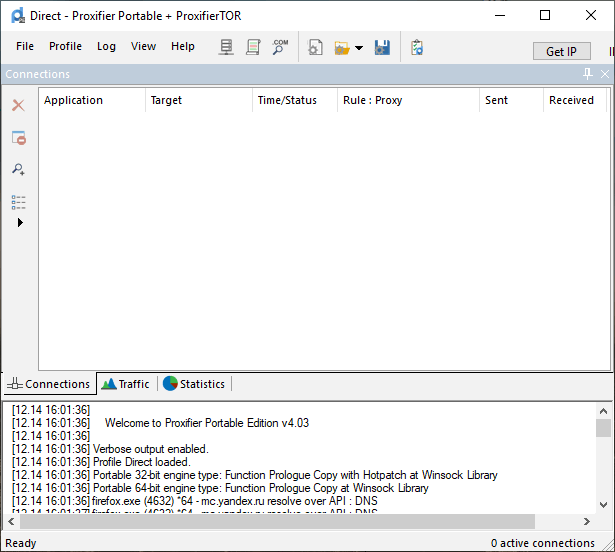
Task: Click the horizontal log scrollbar thumb
Action: (277, 521)
